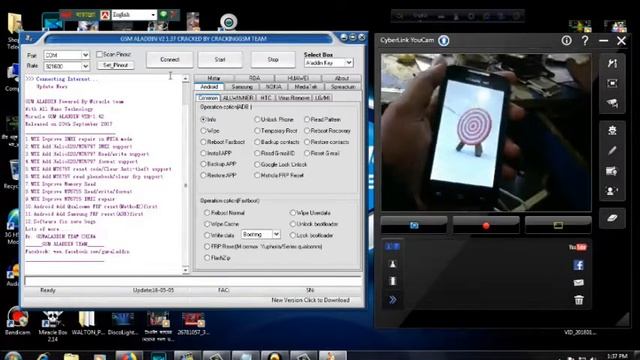Click YouCam webcam preview image
Screen dimensions: 640x360
pos(486,132)
